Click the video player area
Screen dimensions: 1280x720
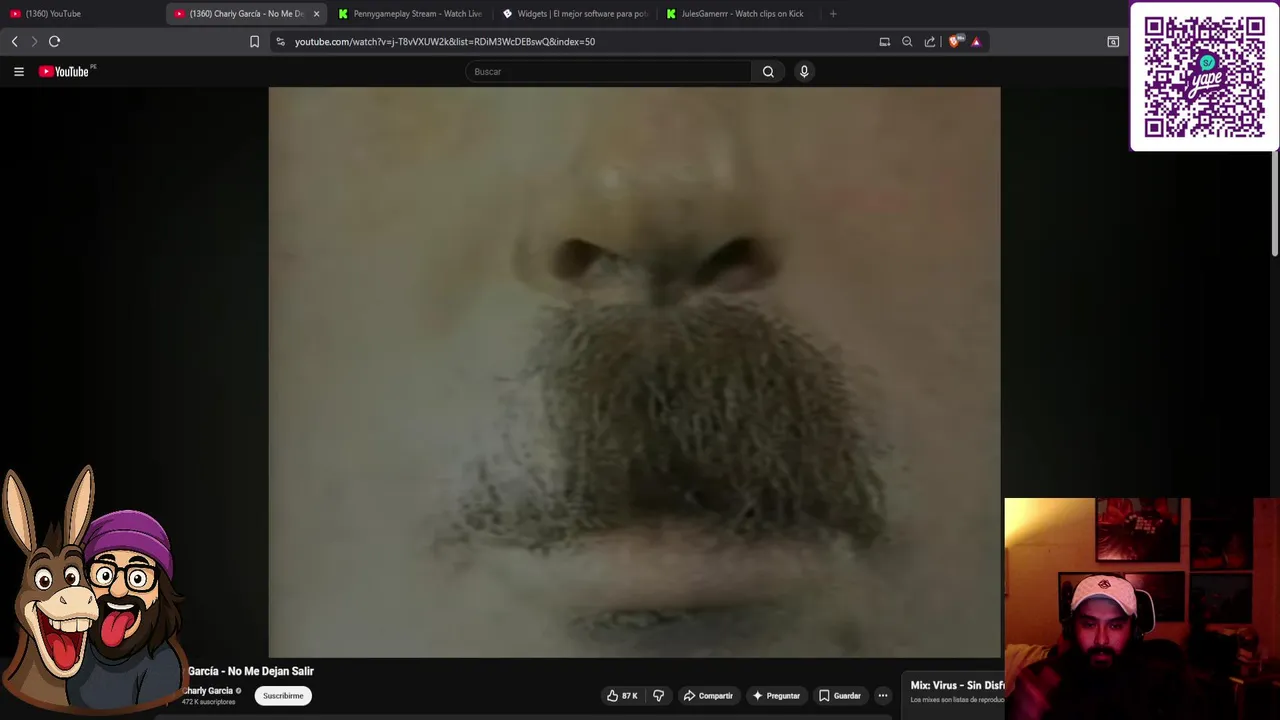(634, 372)
